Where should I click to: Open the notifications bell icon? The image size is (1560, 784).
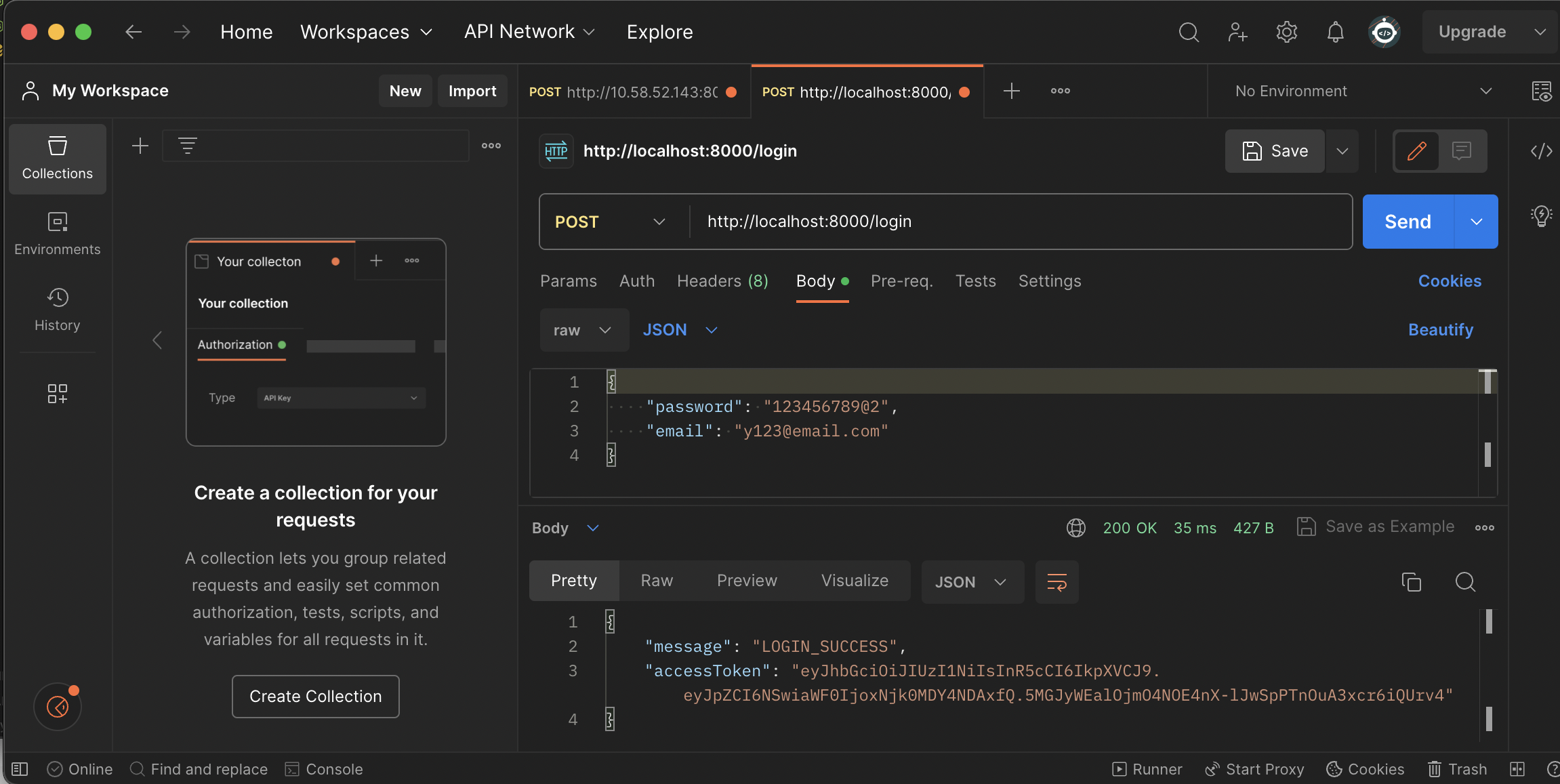coord(1335,32)
